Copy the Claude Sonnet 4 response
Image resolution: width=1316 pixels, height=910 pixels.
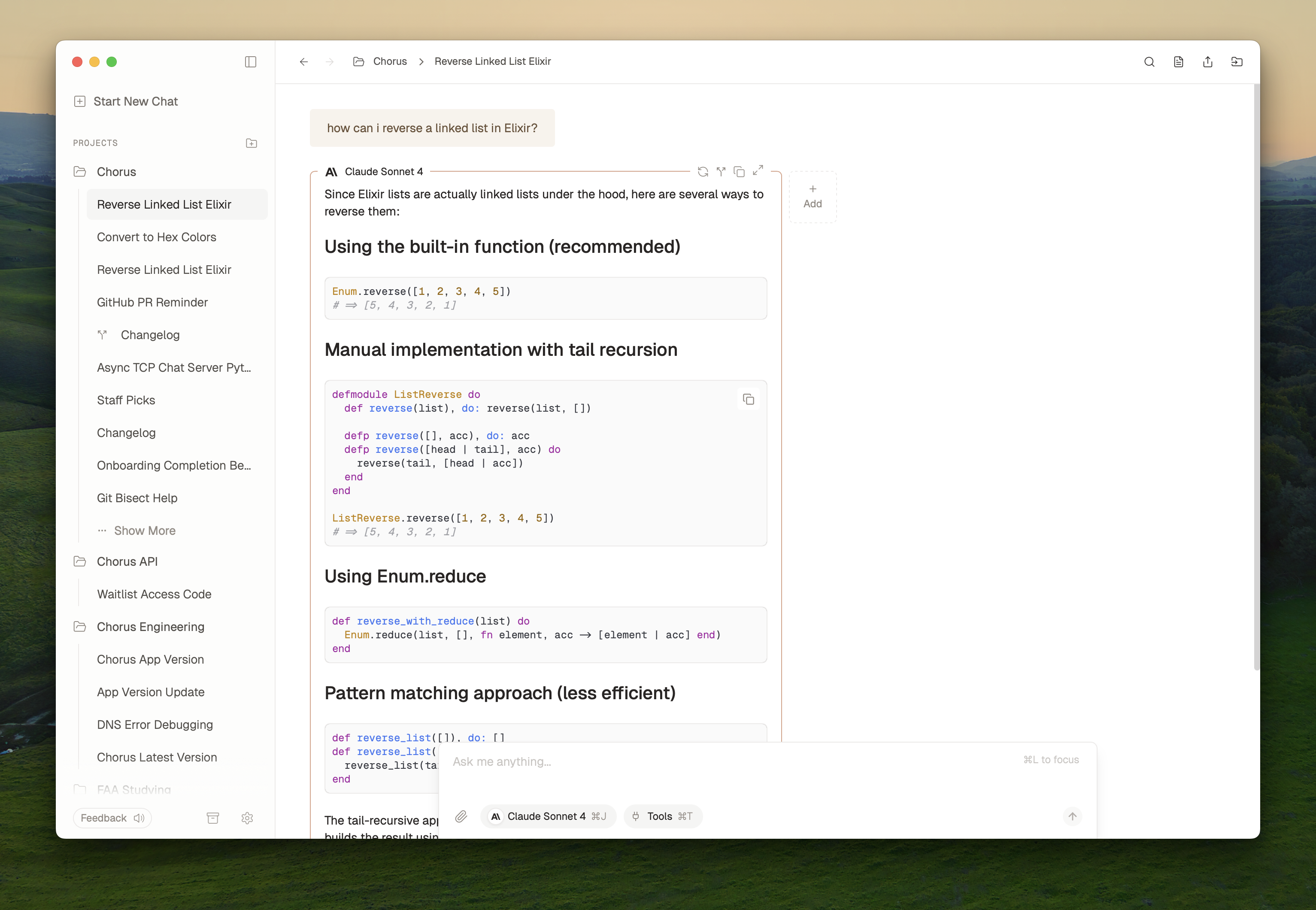(739, 172)
